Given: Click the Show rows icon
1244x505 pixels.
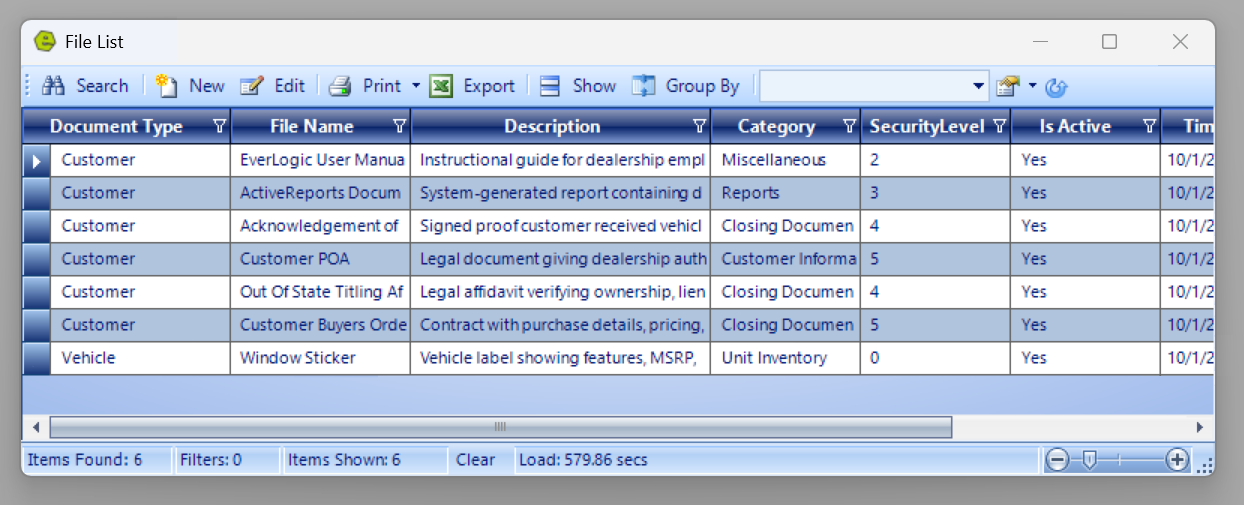Looking at the screenshot, I should [549, 86].
